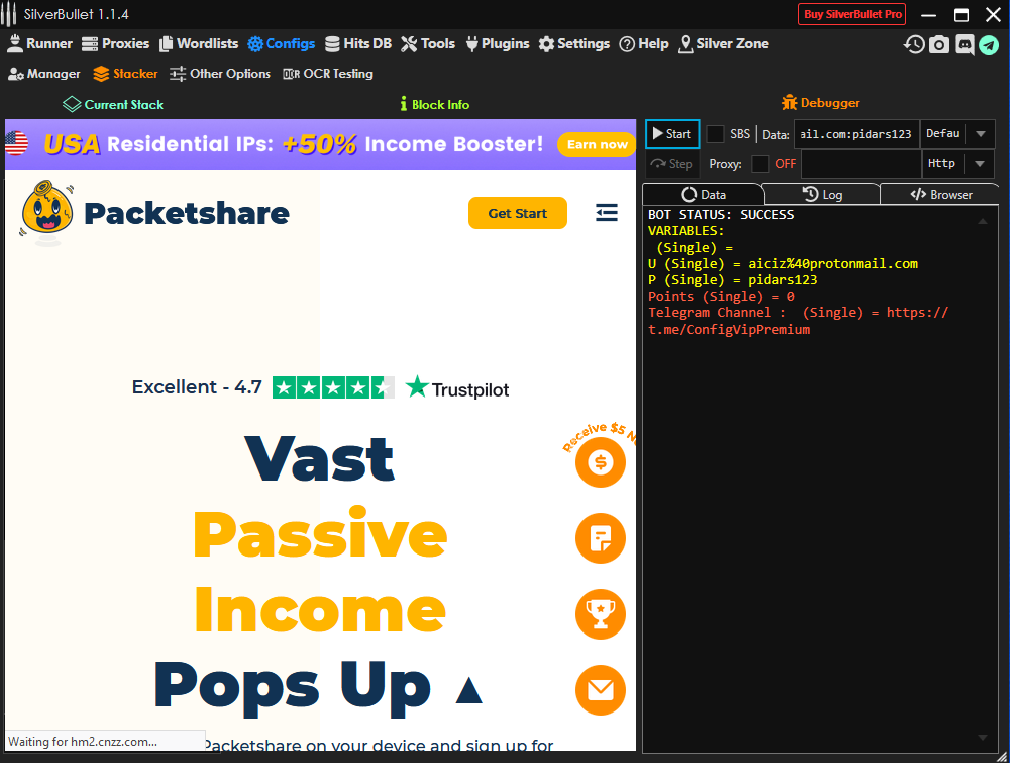Open the Tools menu
1010x763 pixels.
pos(428,44)
